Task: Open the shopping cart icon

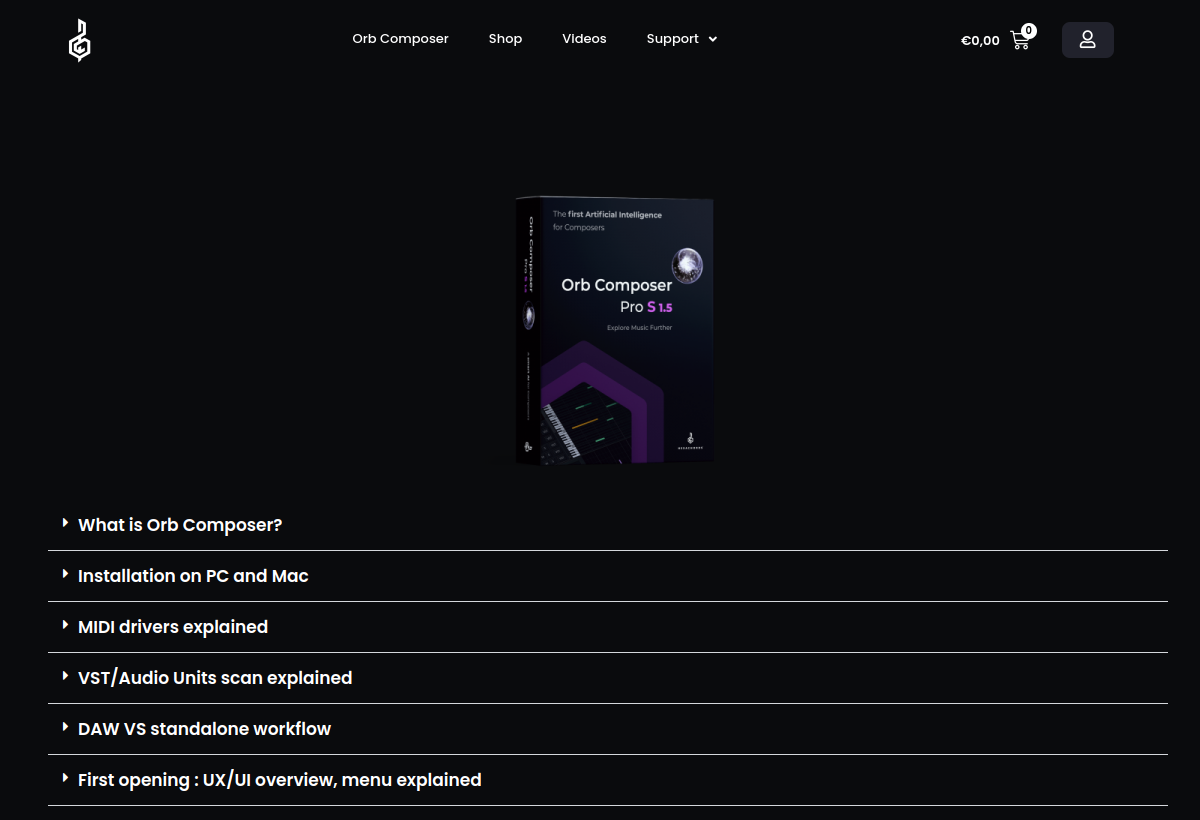Action: pos(1020,41)
